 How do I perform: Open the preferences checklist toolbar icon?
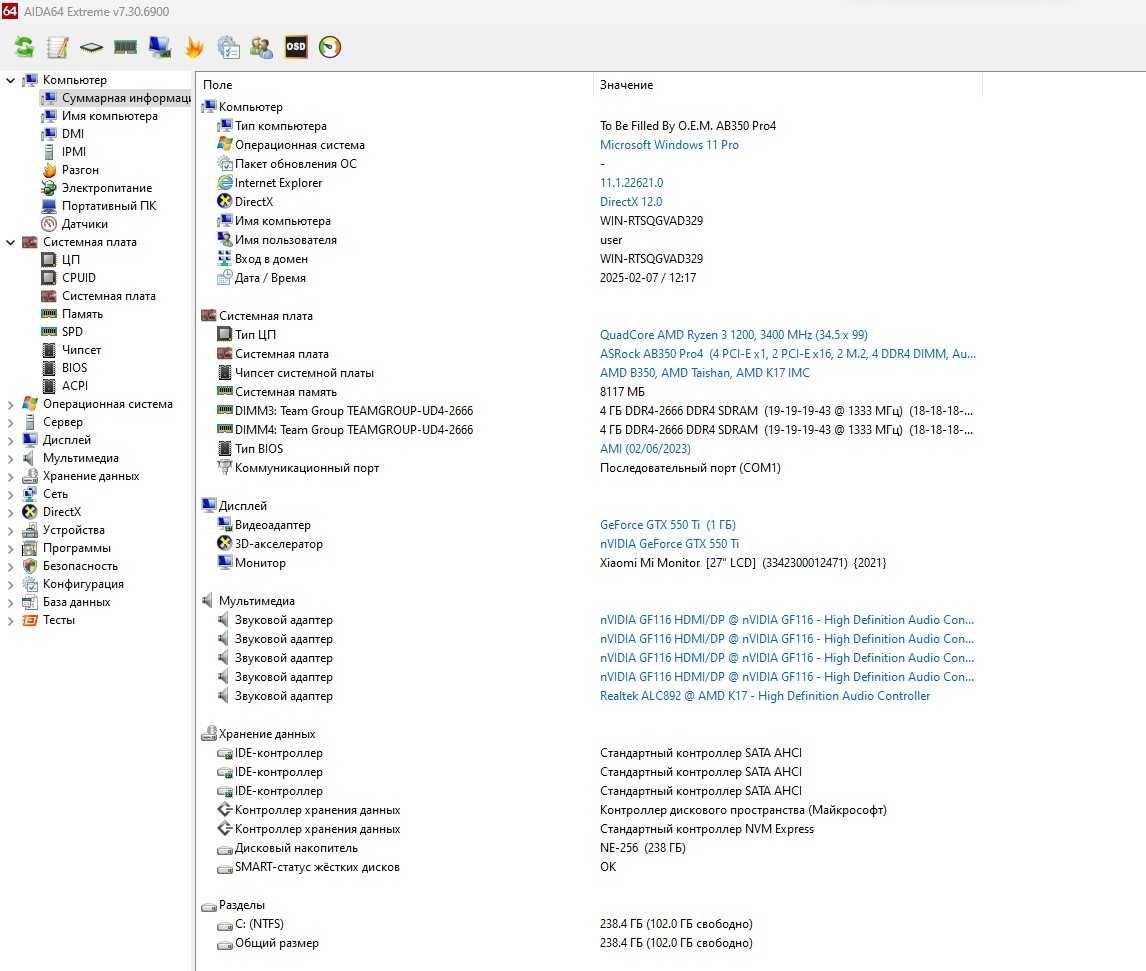click(x=228, y=47)
